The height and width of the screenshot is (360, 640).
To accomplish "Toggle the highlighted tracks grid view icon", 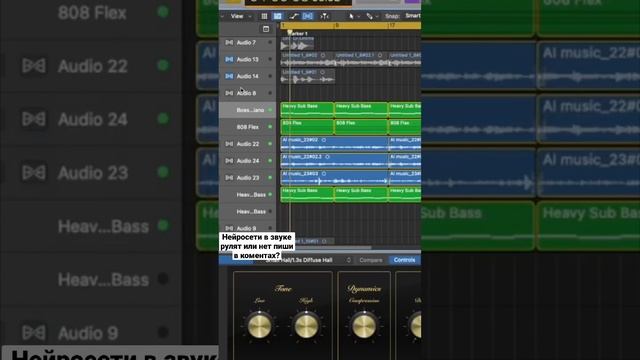I will point(278,16).
